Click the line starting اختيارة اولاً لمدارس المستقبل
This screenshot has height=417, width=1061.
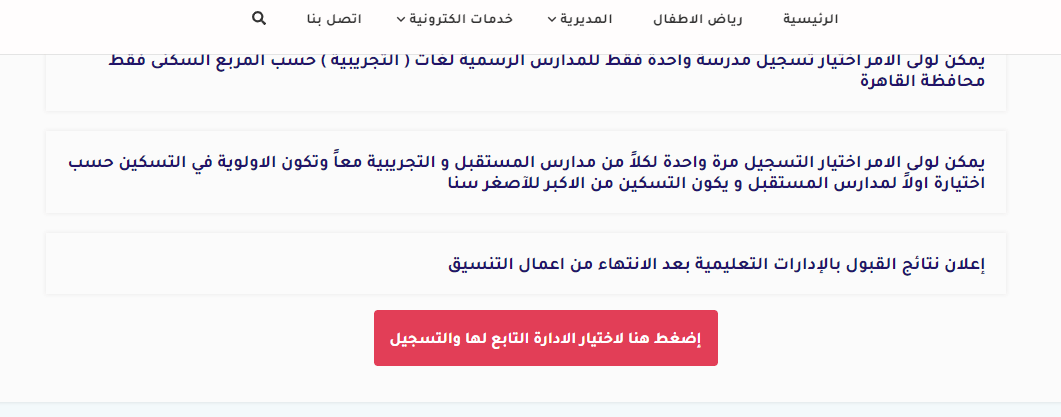point(717,183)
